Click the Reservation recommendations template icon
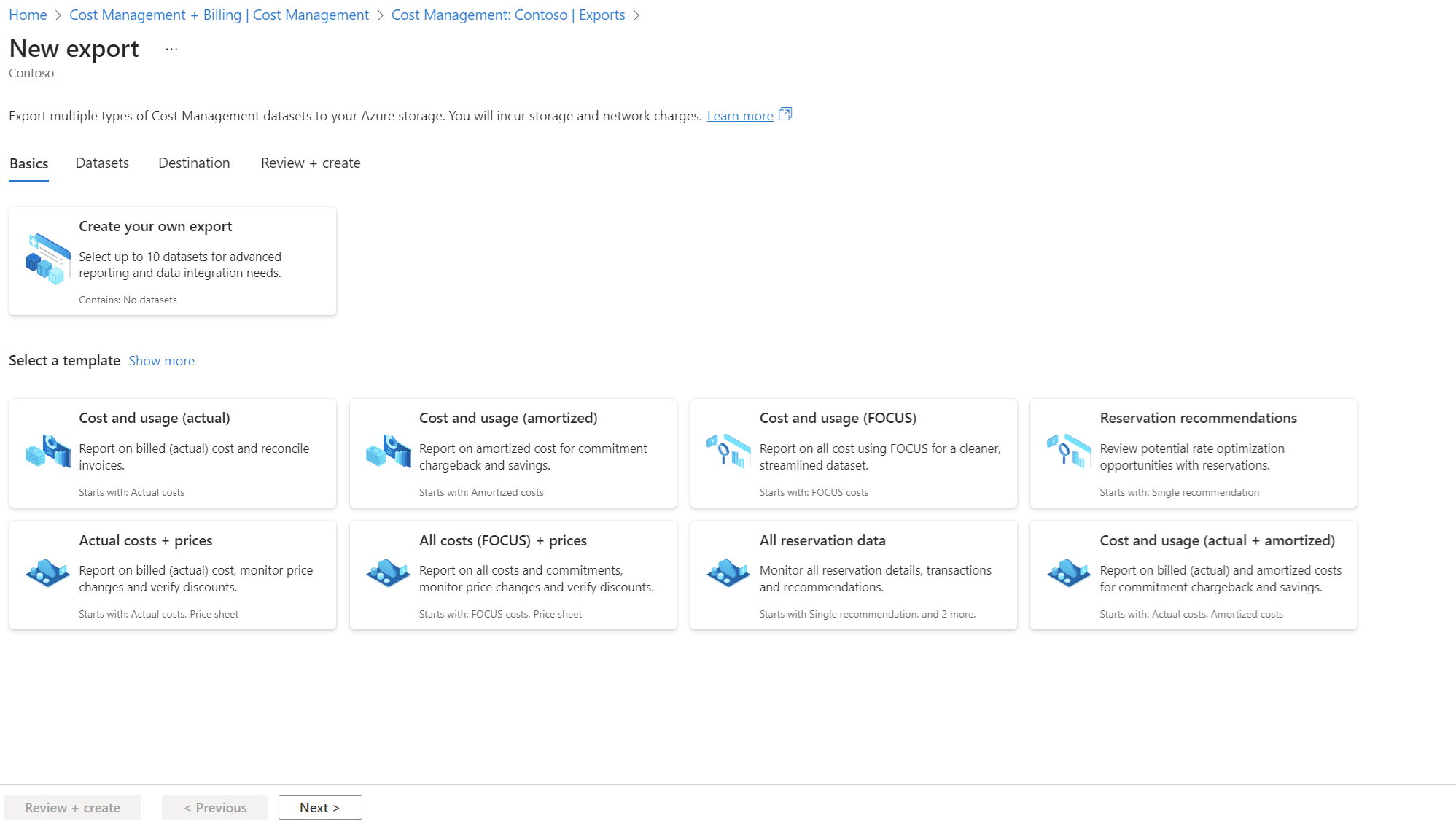 (x=1068, y=451)
